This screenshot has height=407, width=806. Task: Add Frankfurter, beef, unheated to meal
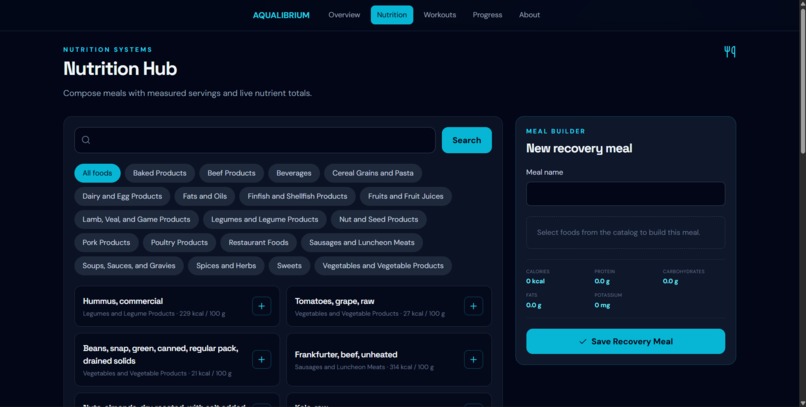coord(473,360)
